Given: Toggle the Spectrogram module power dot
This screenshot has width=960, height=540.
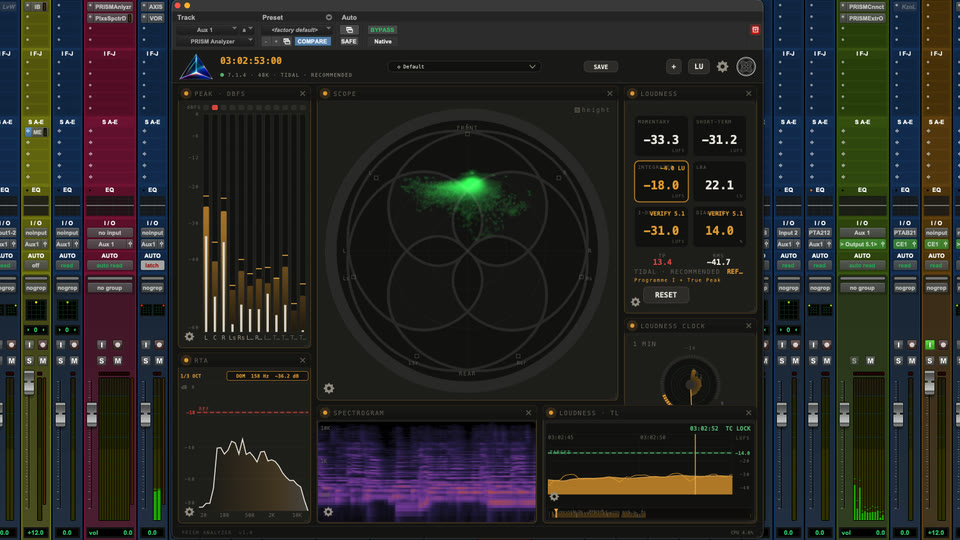Looking at the screenshot, I should coord(325,413).
